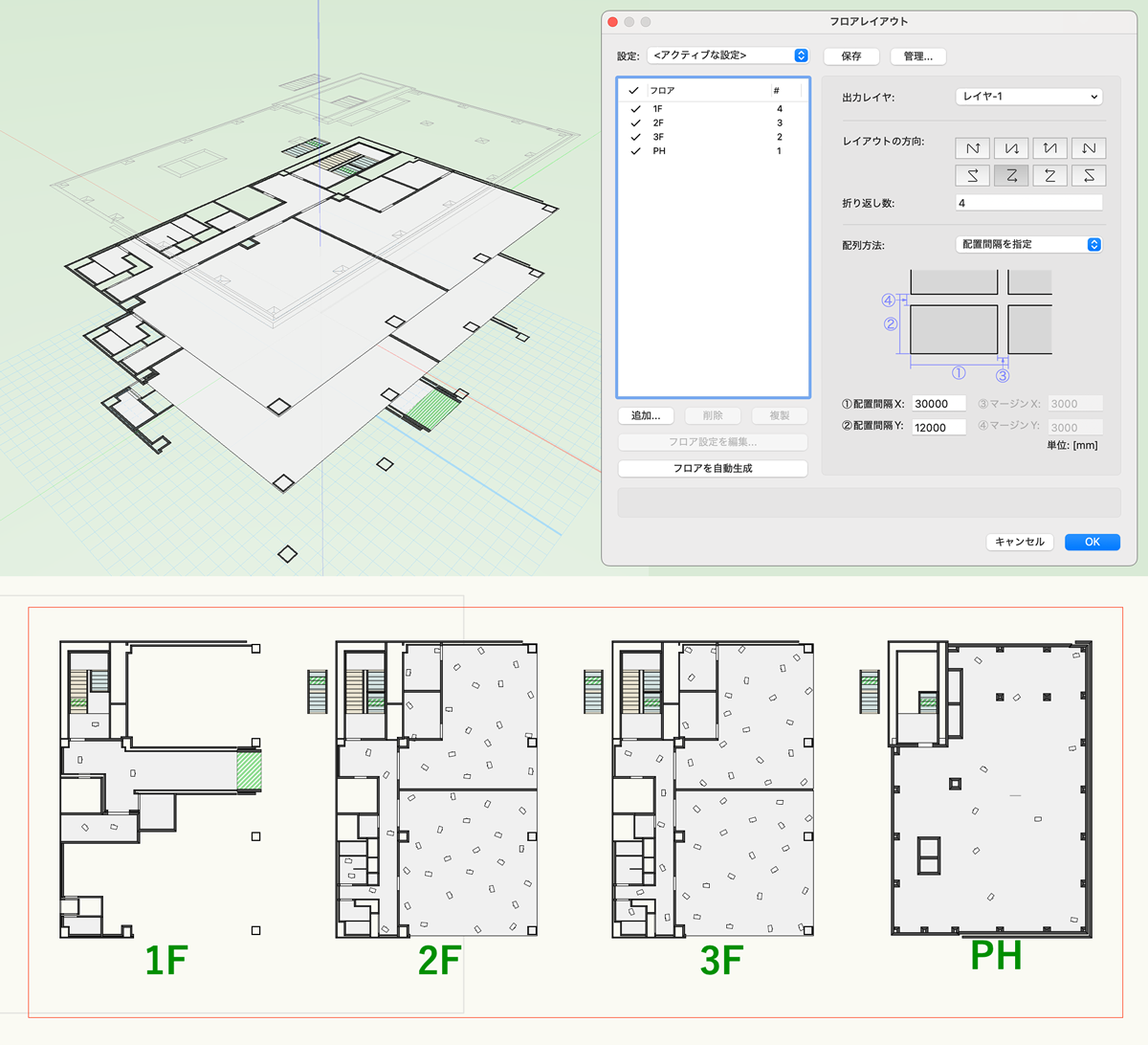Select mirrored-N layout ending with up arrow at top-left

[1049, 148]
